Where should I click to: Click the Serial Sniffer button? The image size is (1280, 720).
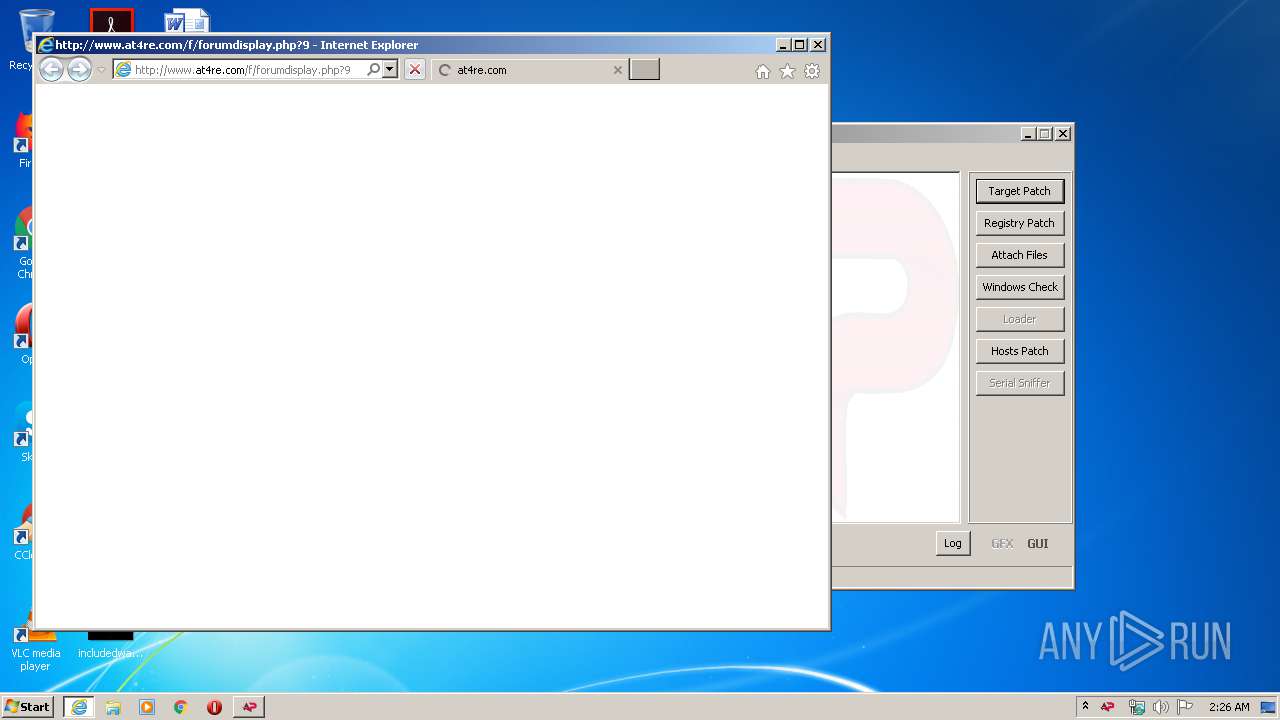coord(1020,383)
